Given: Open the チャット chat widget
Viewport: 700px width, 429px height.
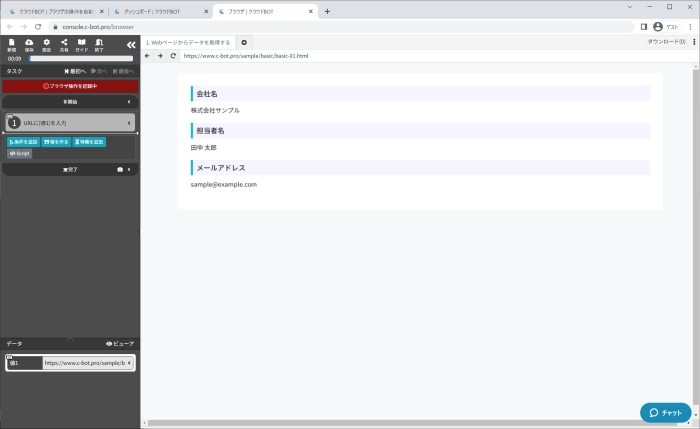Looking at the screenshot, I should click(x=665, y=412).
